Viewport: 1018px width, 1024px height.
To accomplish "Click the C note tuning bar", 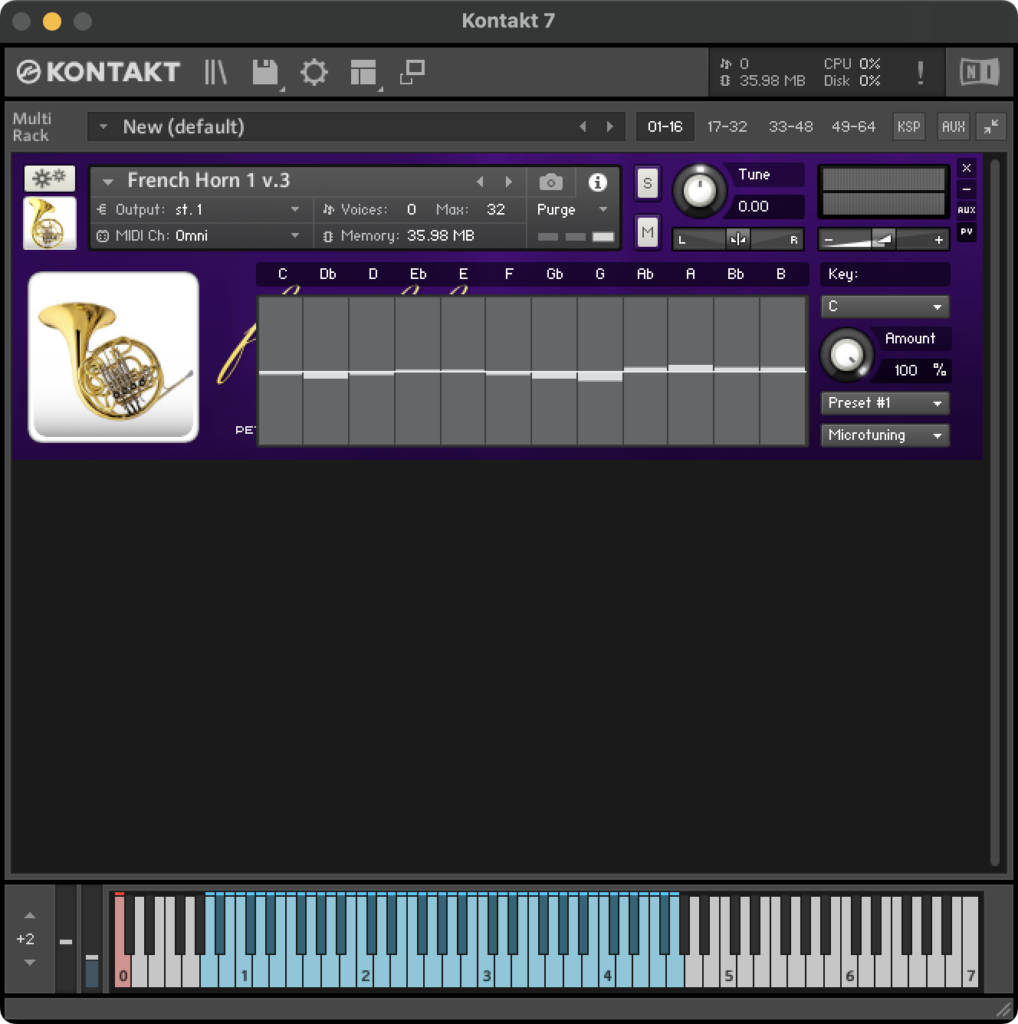I will [x=281, y=371].
